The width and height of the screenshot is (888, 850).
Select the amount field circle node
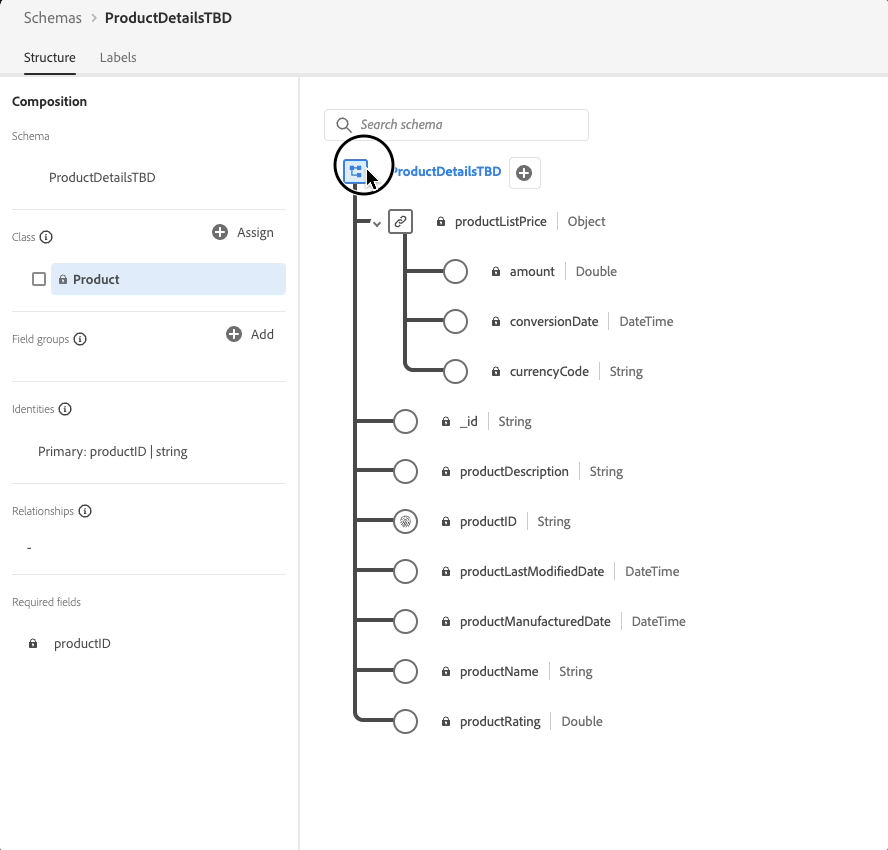click(455, 271)
